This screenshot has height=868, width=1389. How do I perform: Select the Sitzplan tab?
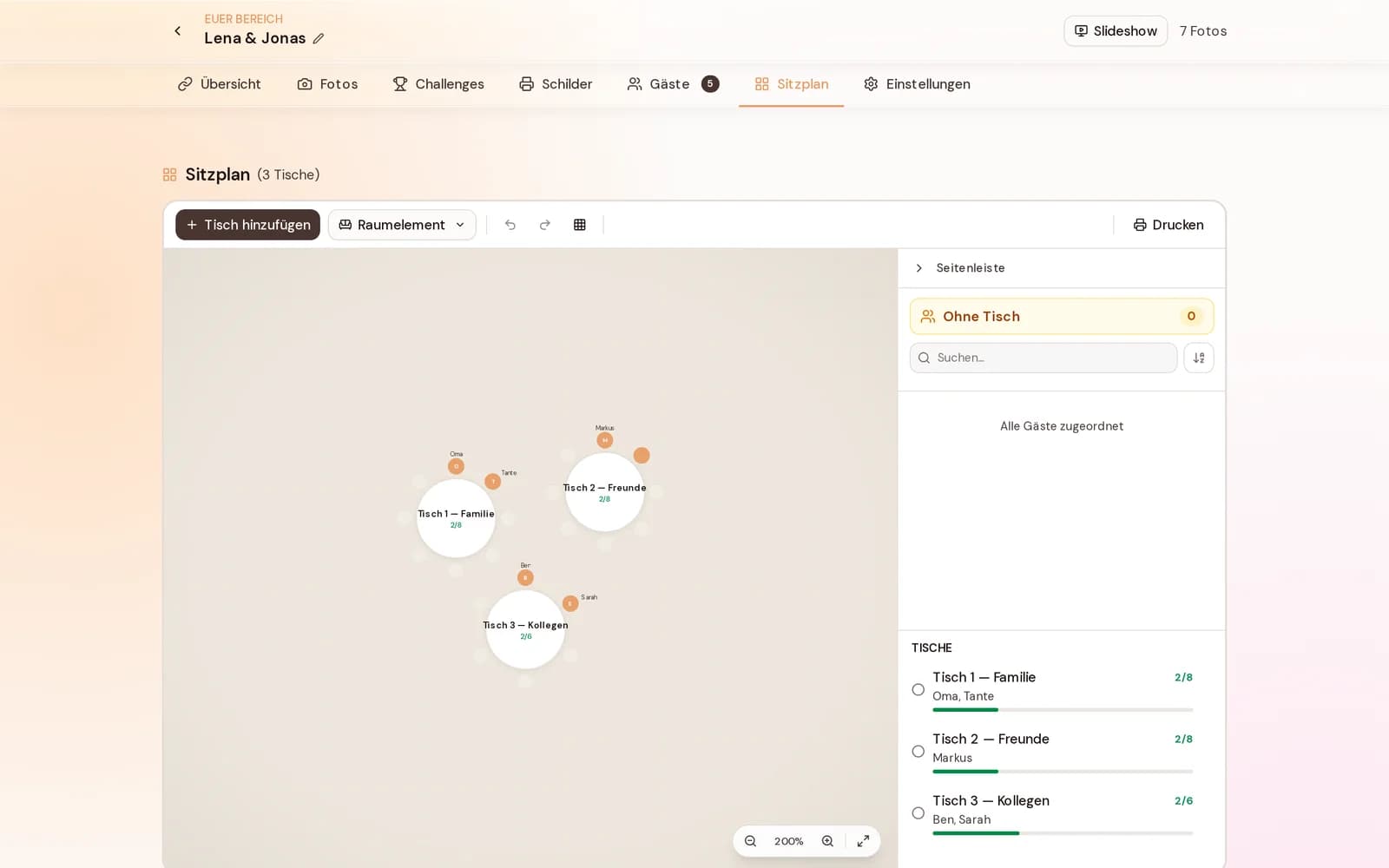coord(792,84)
